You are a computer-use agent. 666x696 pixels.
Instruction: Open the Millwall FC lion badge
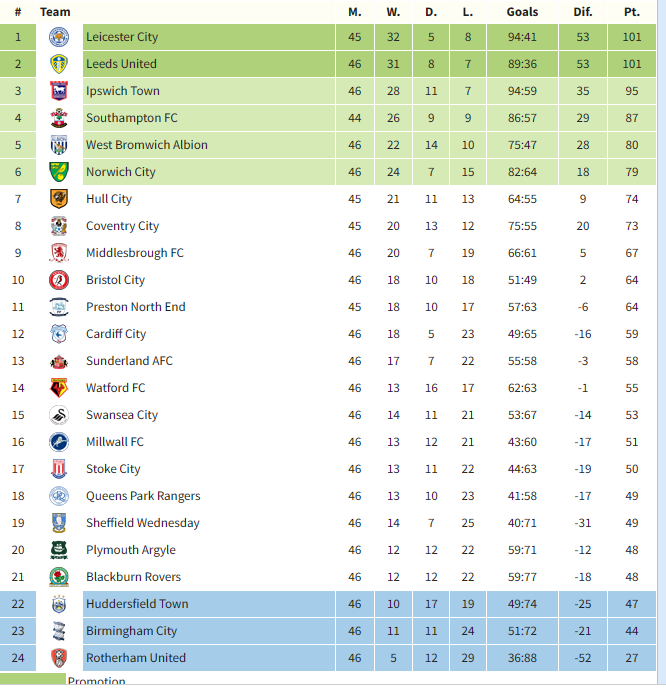(59, 442)
